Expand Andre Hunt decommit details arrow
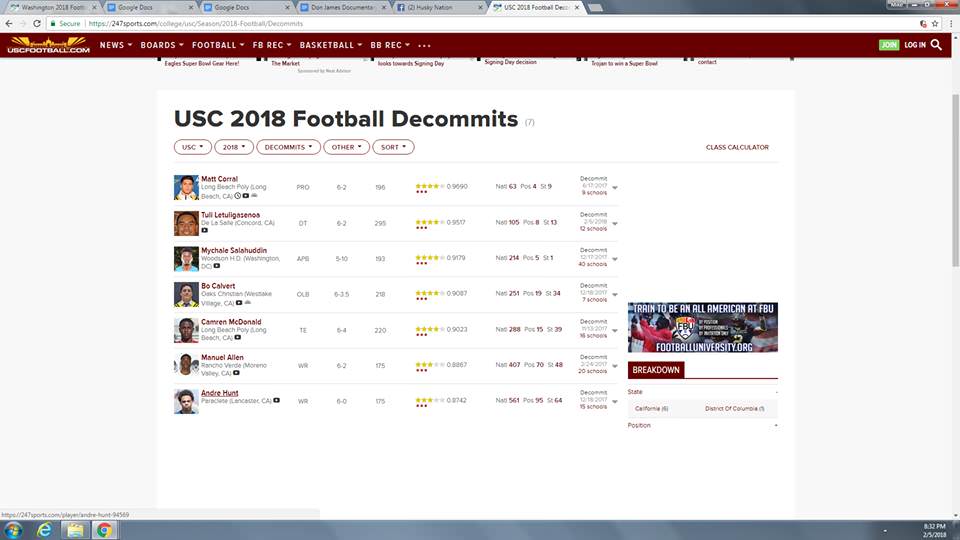 (x=615, y=402)
